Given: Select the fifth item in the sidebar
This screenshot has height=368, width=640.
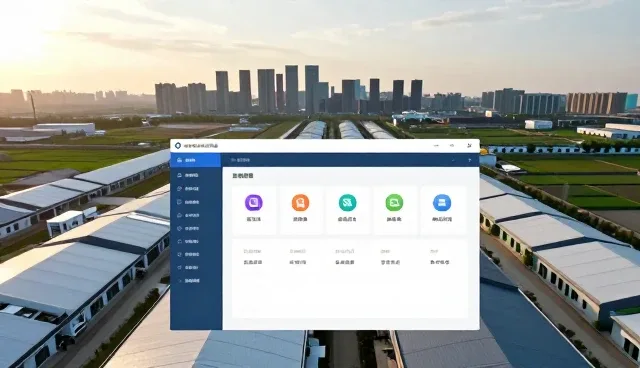Looking at the screenshot, I should [x=196, y=215].
